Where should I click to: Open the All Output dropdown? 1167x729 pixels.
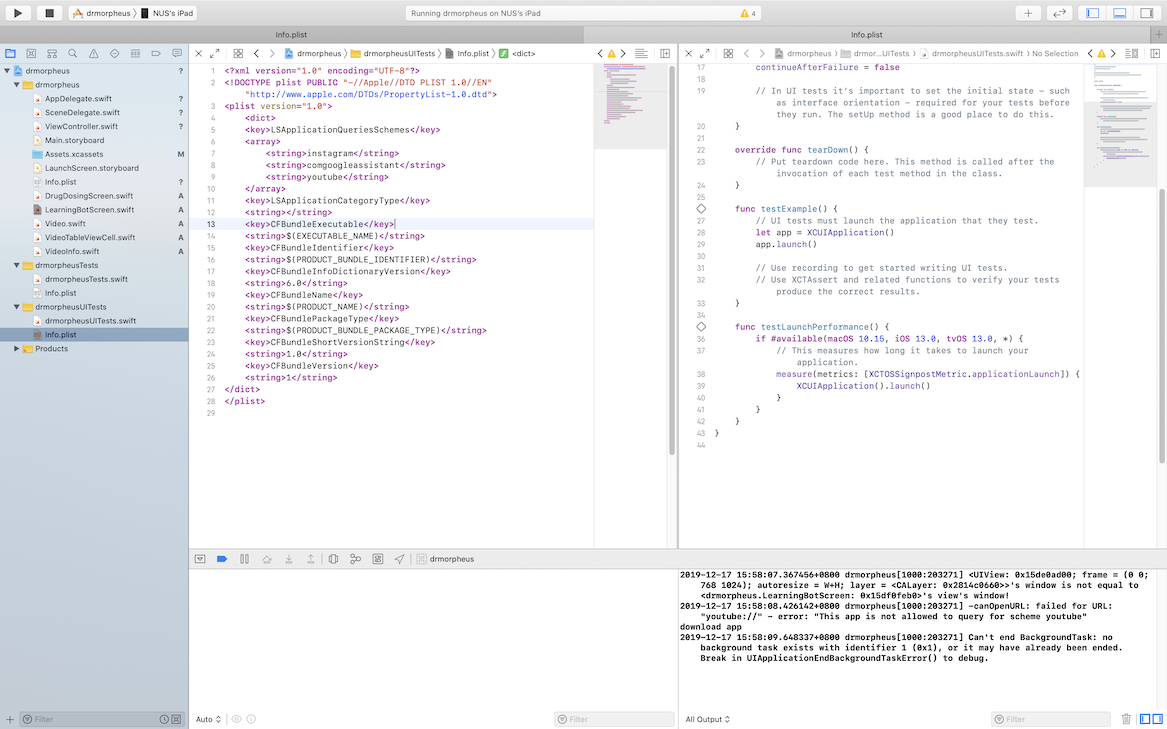707,719
